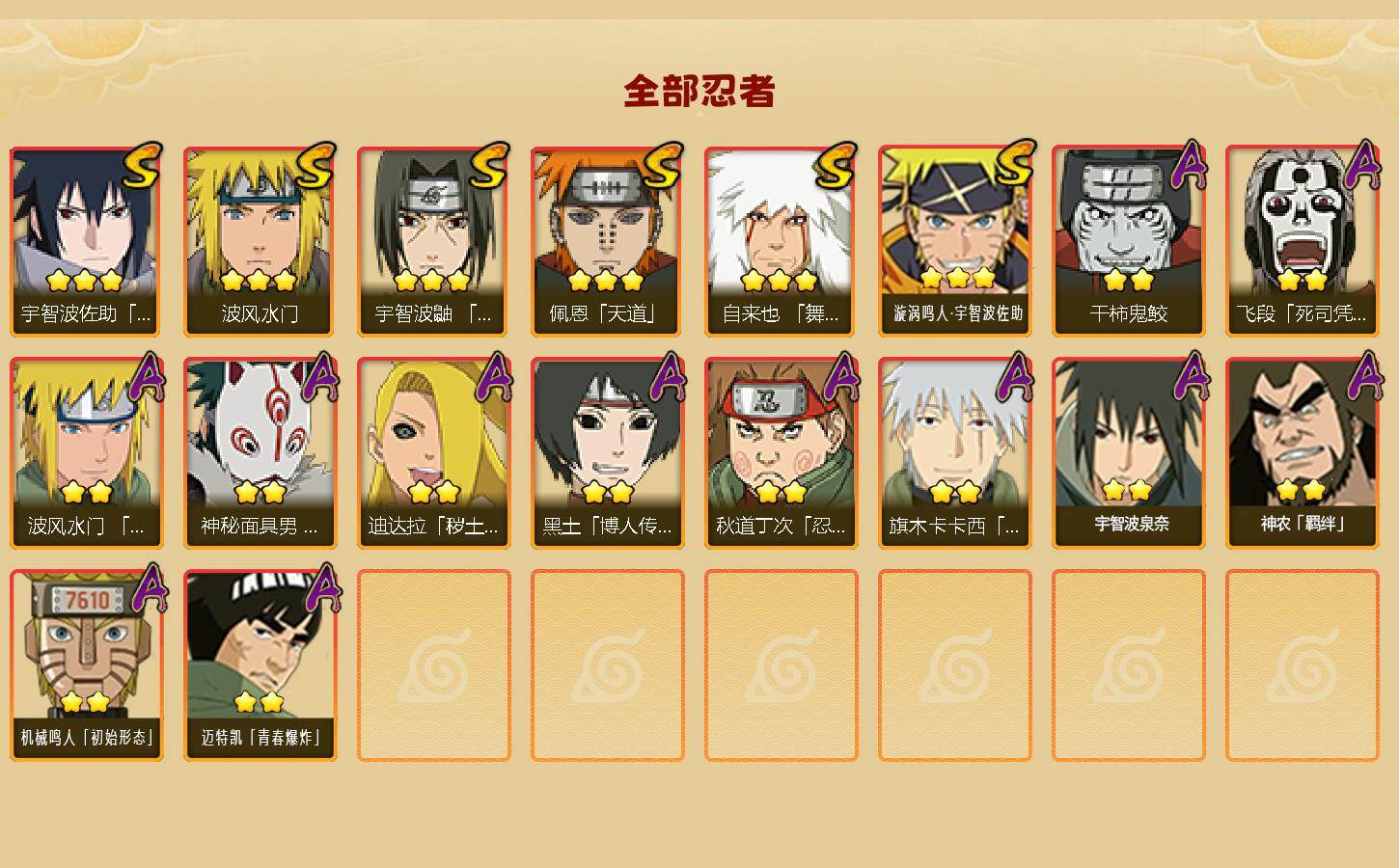The height and width of the screenshot is (868, 1399).
Task: Choose the 迈特凯「青春爆炸」 card
Action: (x=260, y=665)
